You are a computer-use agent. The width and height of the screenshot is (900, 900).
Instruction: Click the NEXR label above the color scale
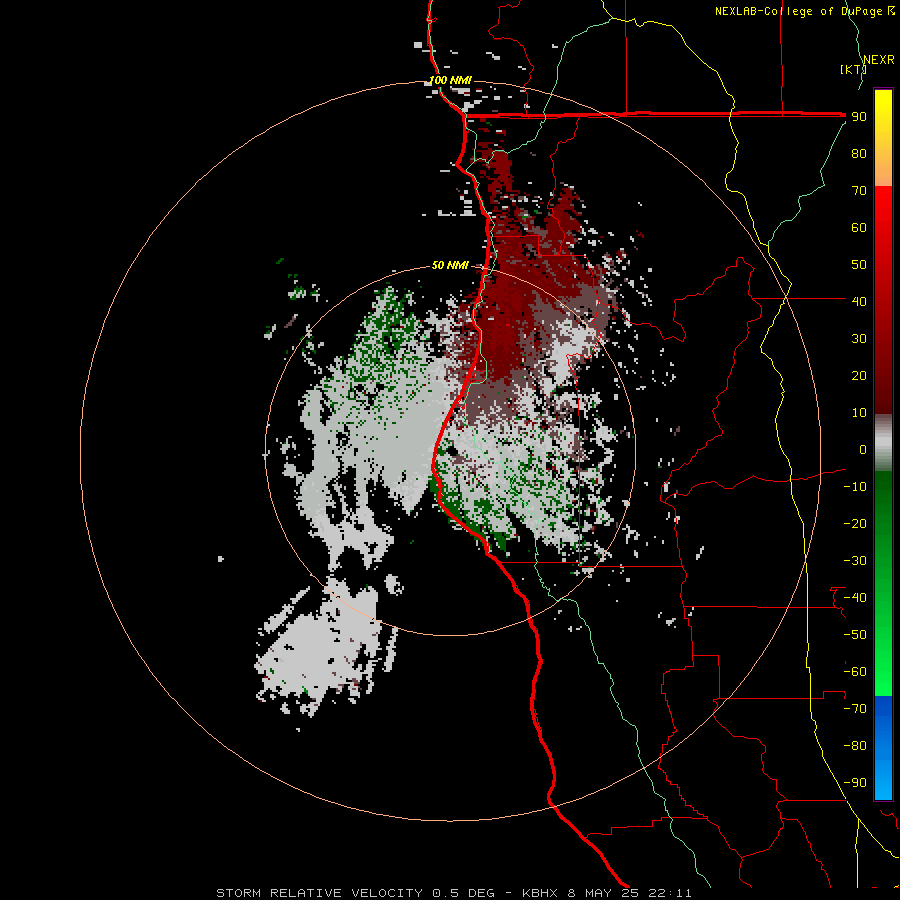(x=879, y=60)
